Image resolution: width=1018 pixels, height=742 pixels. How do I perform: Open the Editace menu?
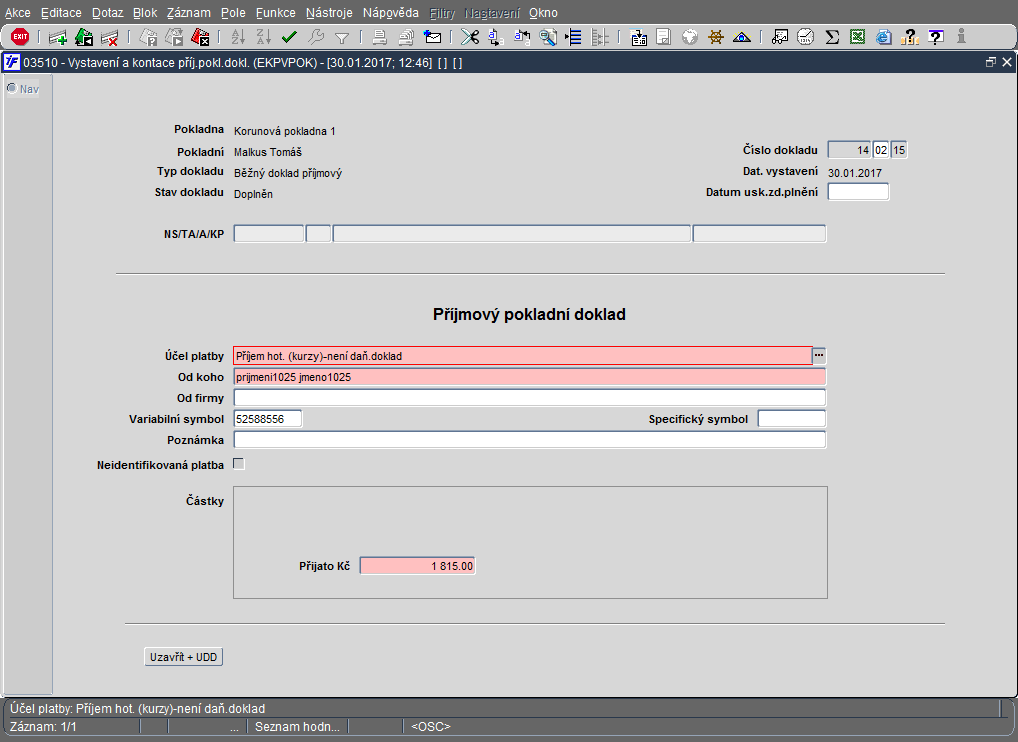[61, 13]
